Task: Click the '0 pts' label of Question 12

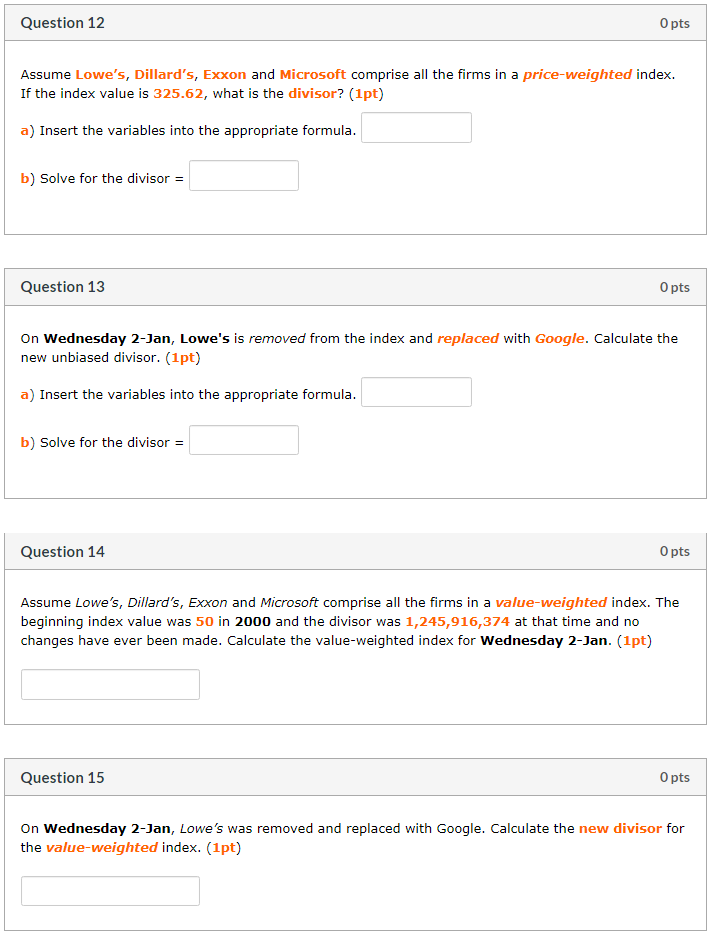Action: (674, 23)
